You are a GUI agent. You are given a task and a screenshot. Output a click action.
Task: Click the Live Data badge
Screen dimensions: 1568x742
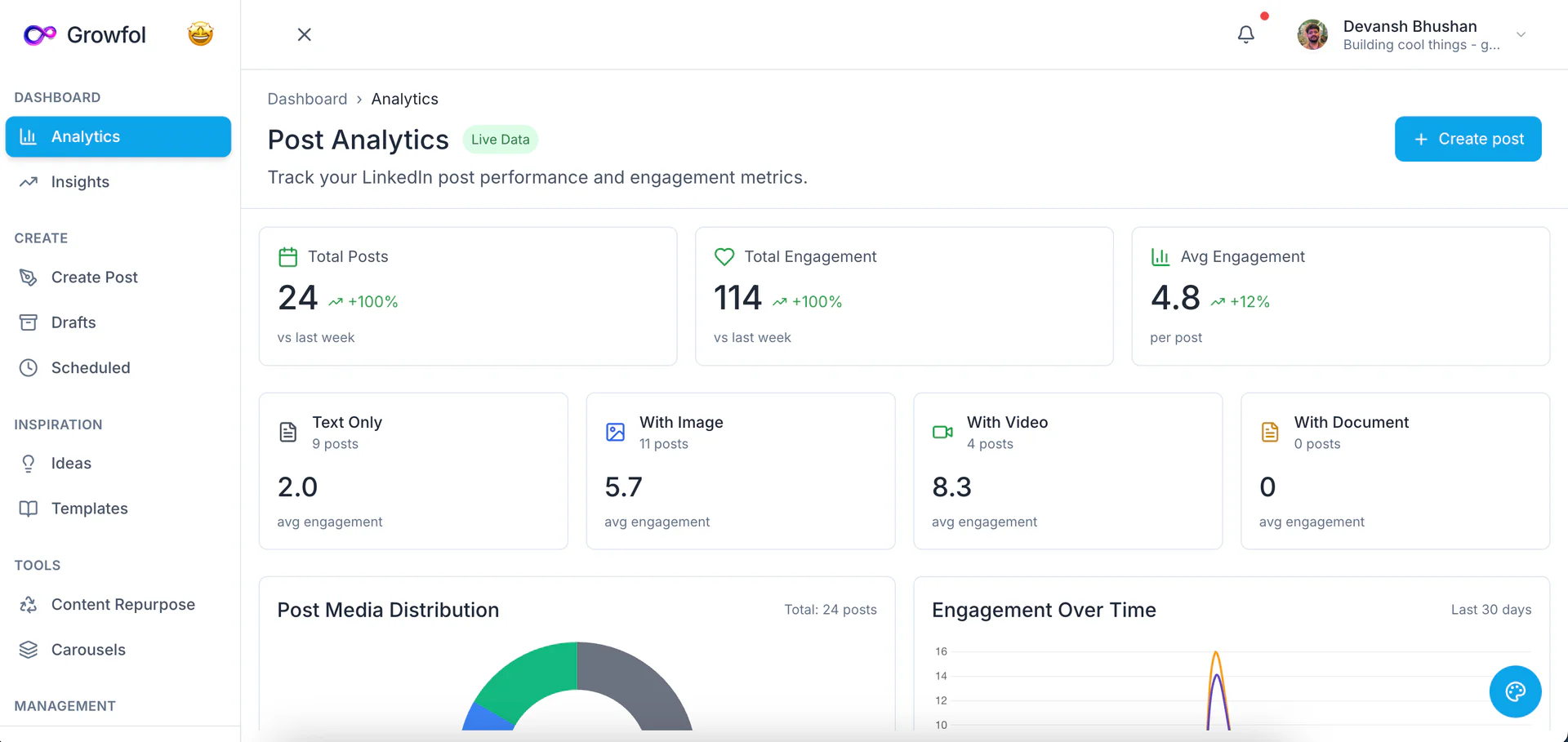(500, 139)
